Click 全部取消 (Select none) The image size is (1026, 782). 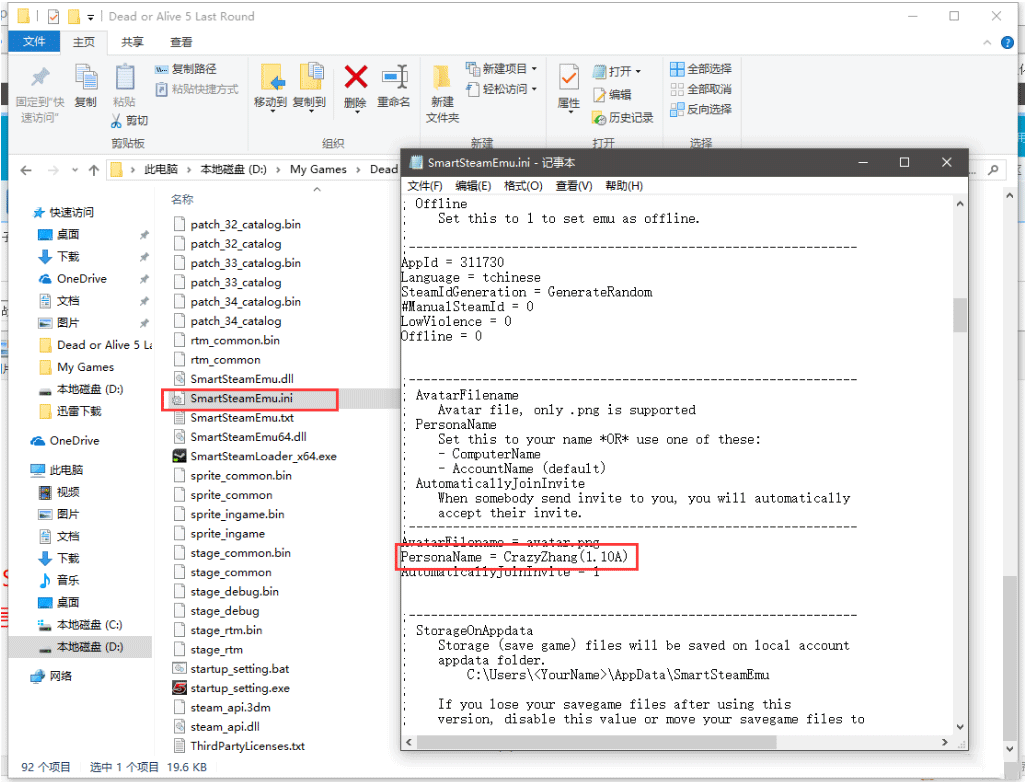point(701,89)
